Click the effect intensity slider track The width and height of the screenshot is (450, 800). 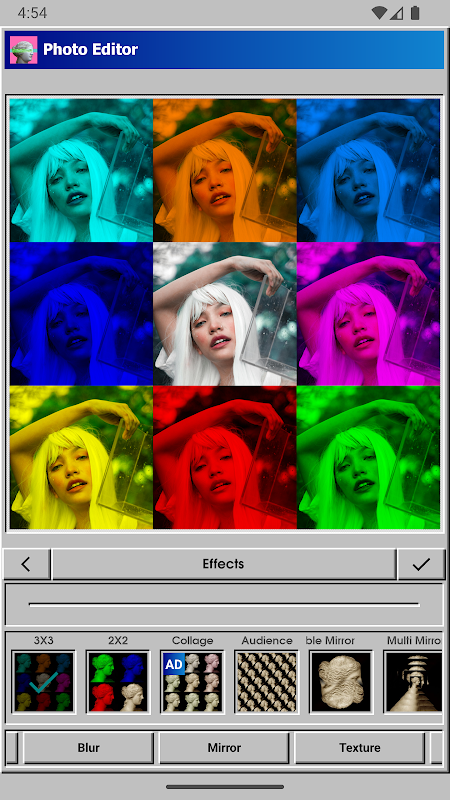(224, 605)
